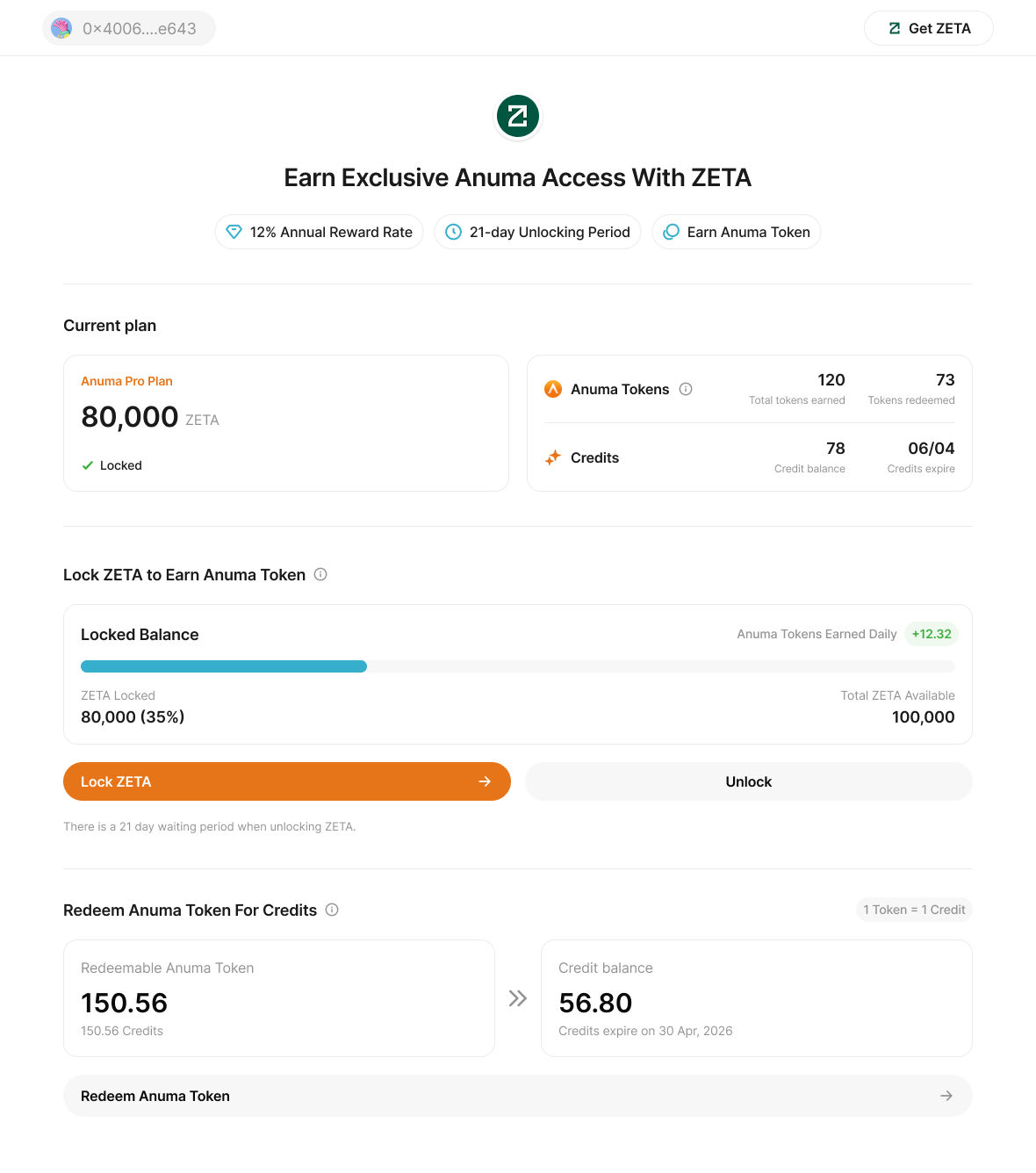Click the wallet avatar icon
The height and width of the screenshot is (1173, 1036).
61,28
